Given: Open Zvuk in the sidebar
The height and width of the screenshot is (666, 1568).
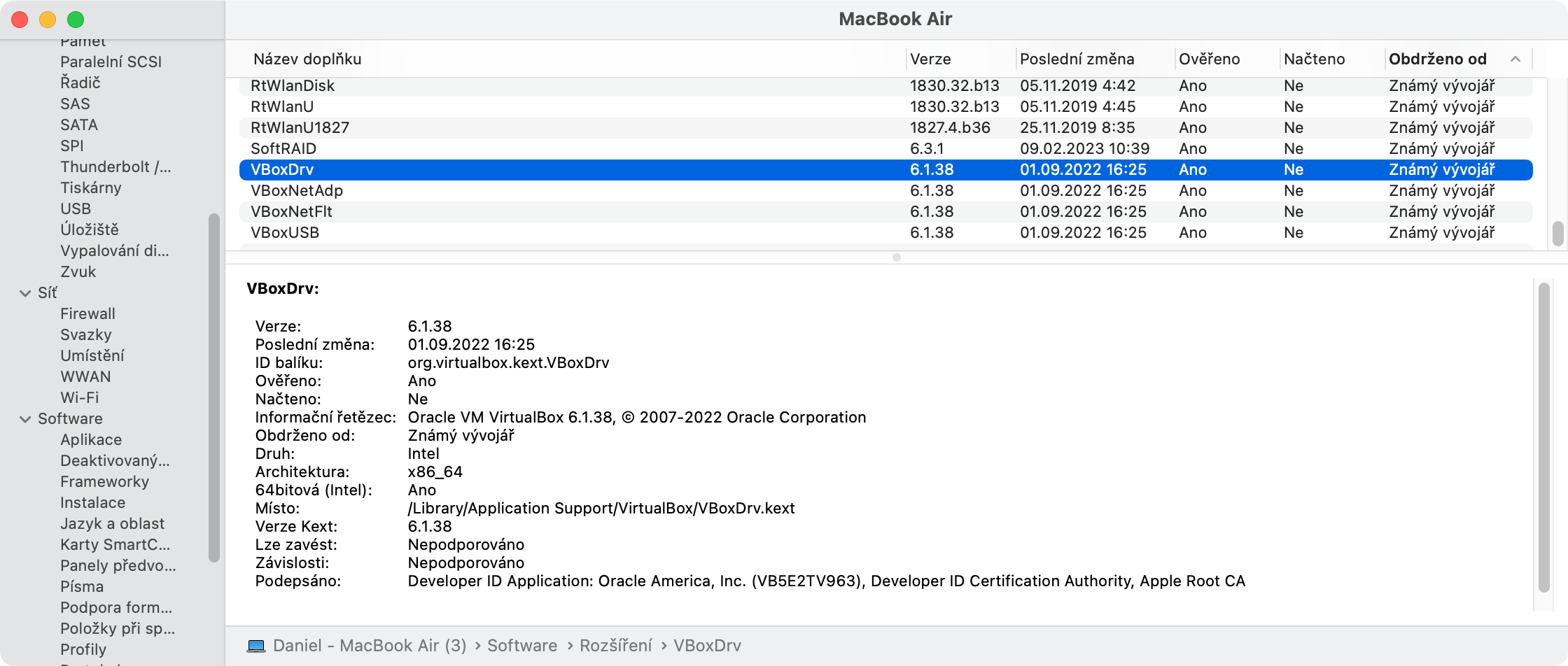Looking at the screenshot, I should [78, 272].
